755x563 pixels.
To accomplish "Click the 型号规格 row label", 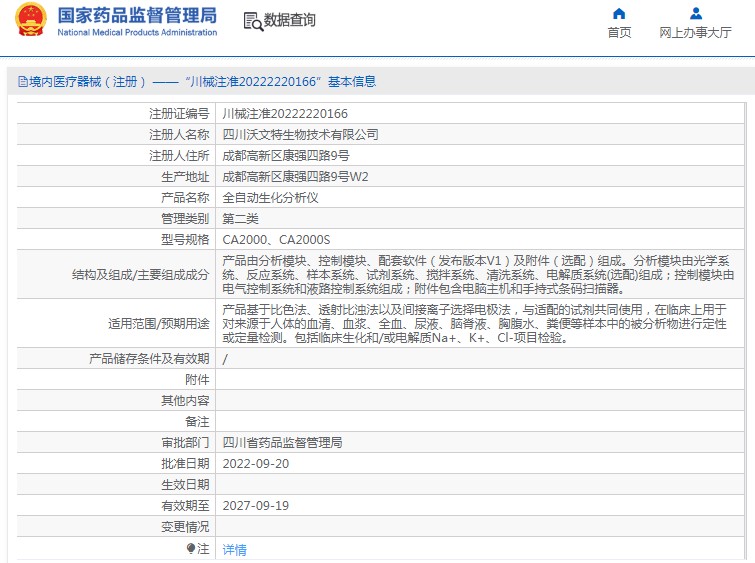I will [x=185, y=240].
